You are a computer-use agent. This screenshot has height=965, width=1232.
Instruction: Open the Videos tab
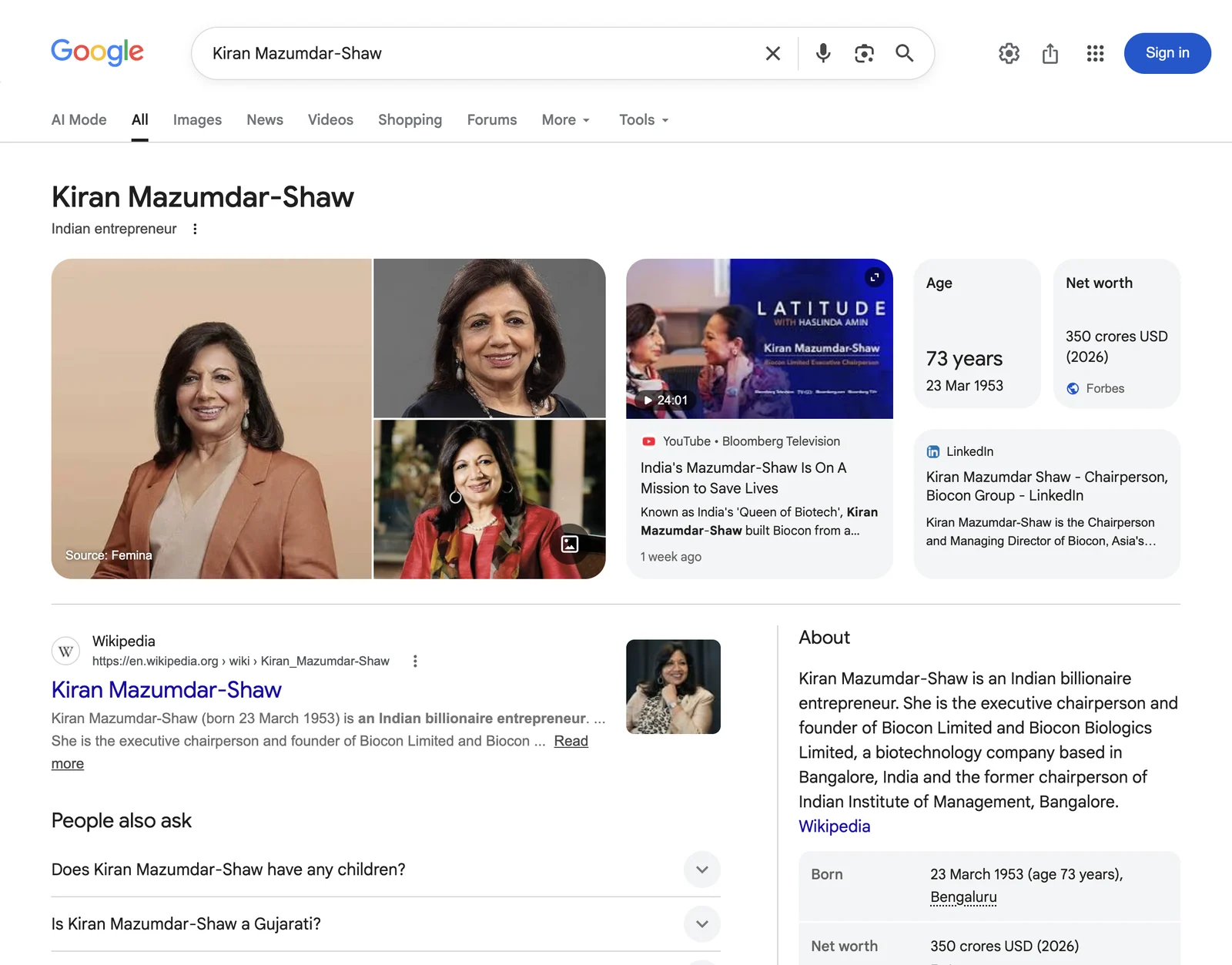[330, 119]
